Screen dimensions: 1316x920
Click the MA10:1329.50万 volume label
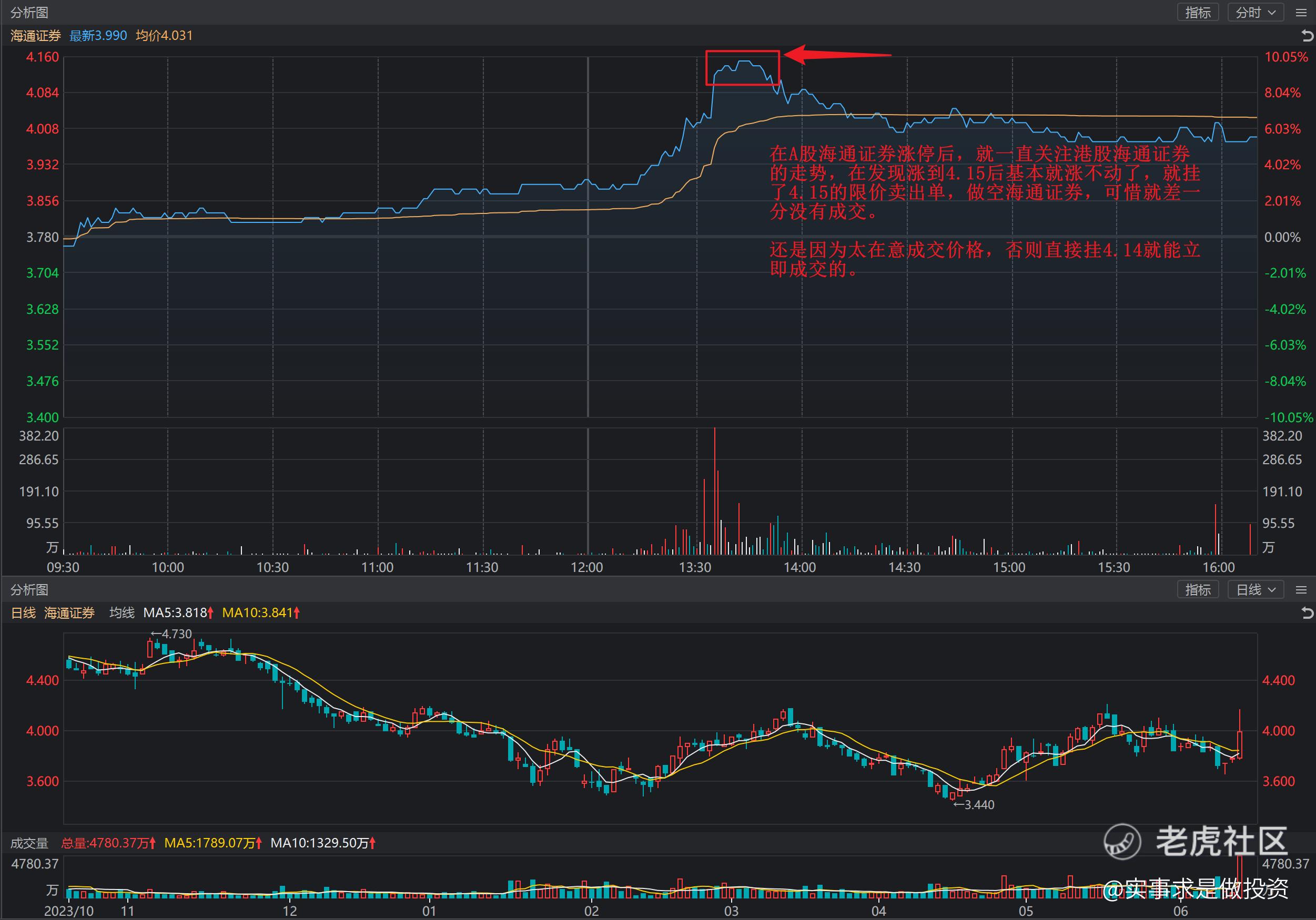pos(323,843)
